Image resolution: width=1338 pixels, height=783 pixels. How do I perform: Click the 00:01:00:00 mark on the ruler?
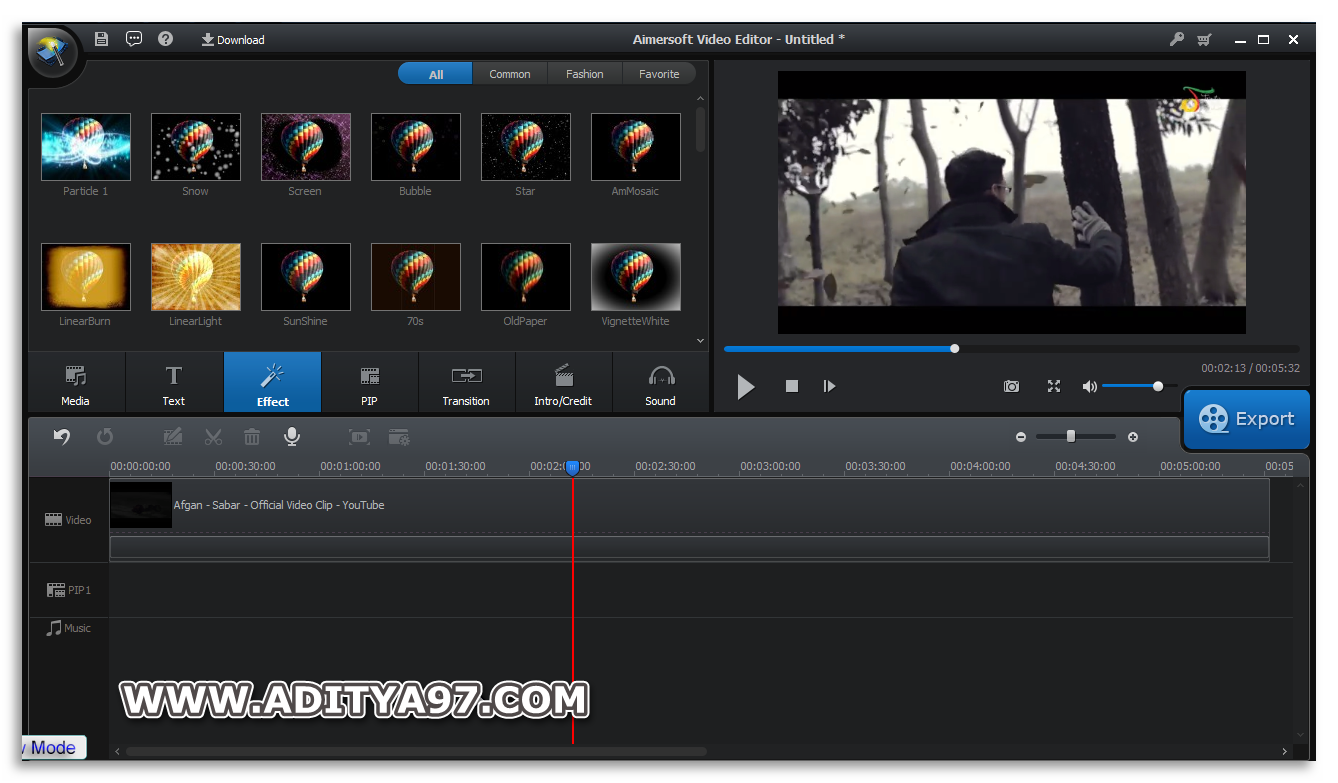click(350, 466)
